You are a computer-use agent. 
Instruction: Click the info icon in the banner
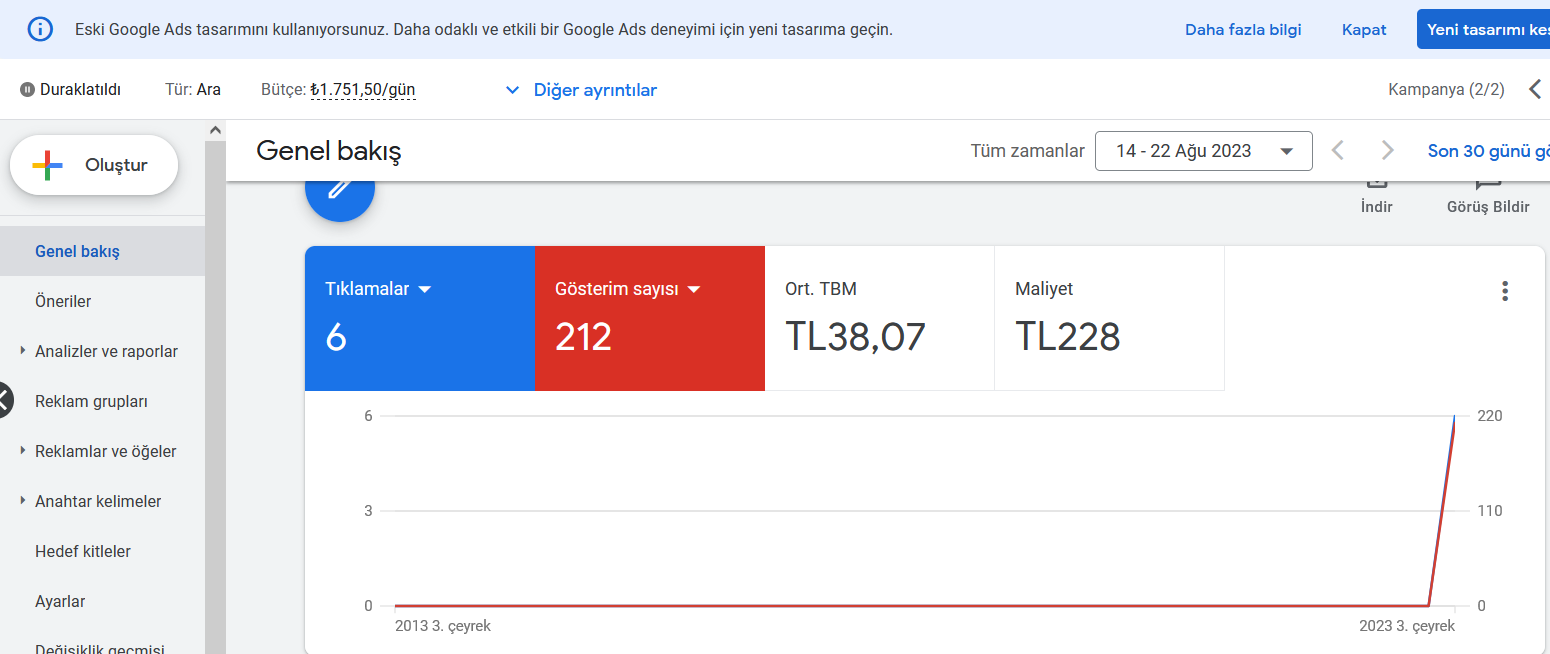click(40, 29)
